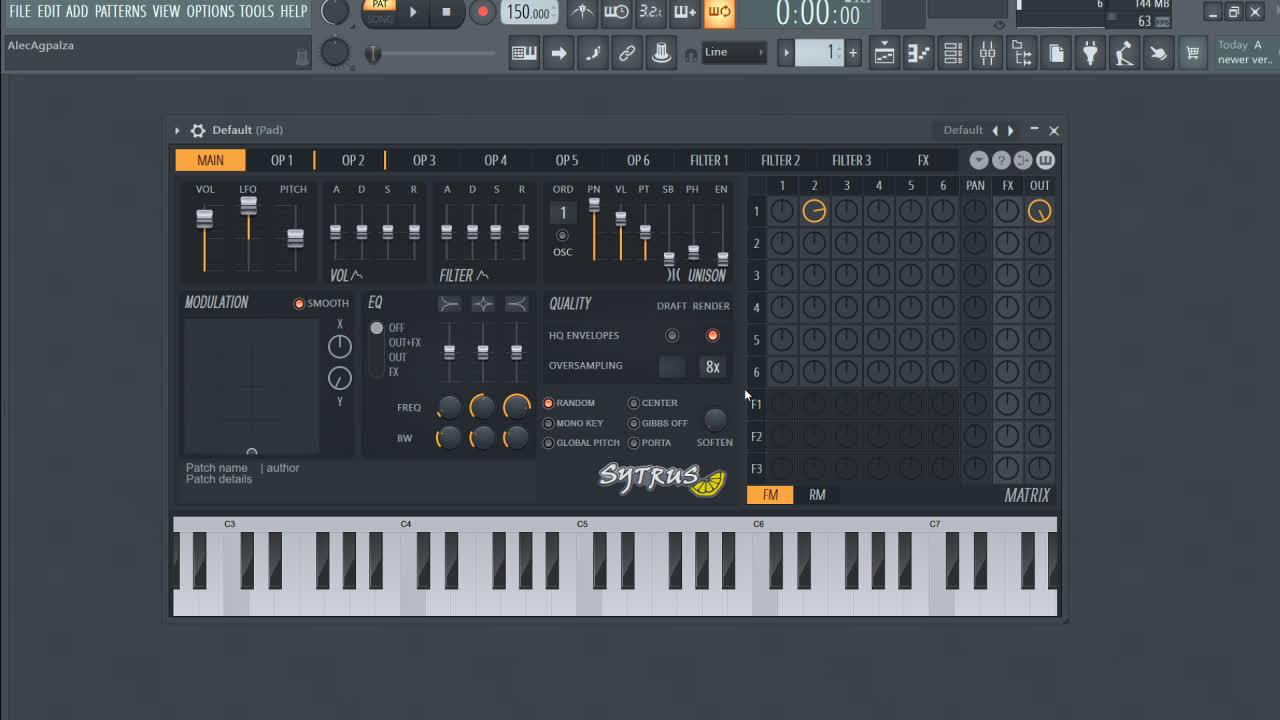Open the Mixer

987,52
